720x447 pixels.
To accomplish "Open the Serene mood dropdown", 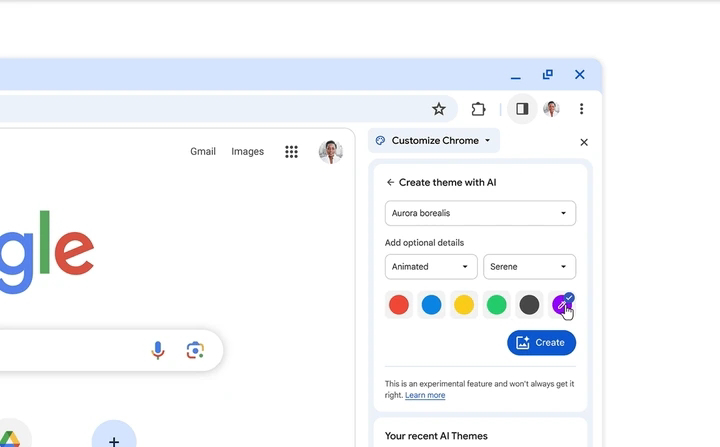I will tap(529, 267).
